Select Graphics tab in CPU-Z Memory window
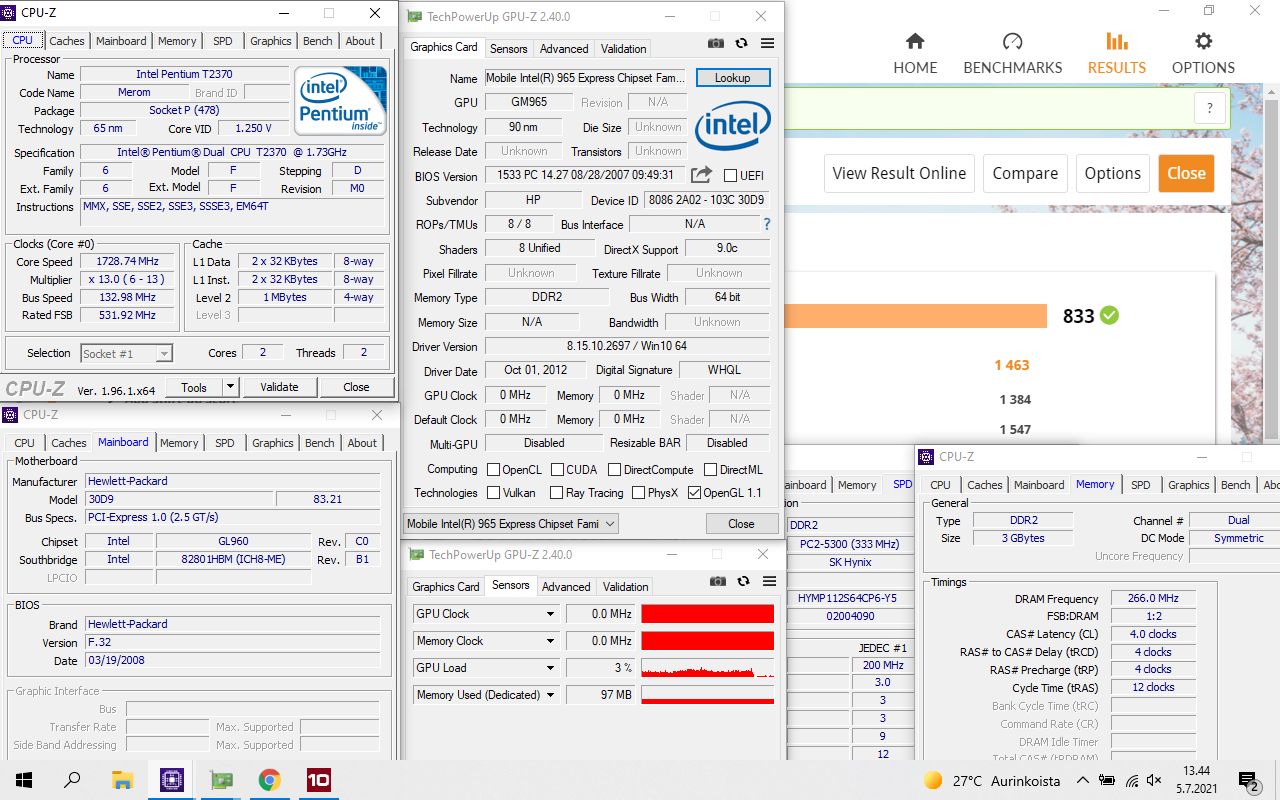The image size is (1280, 800). click(x=1189, y=485)
